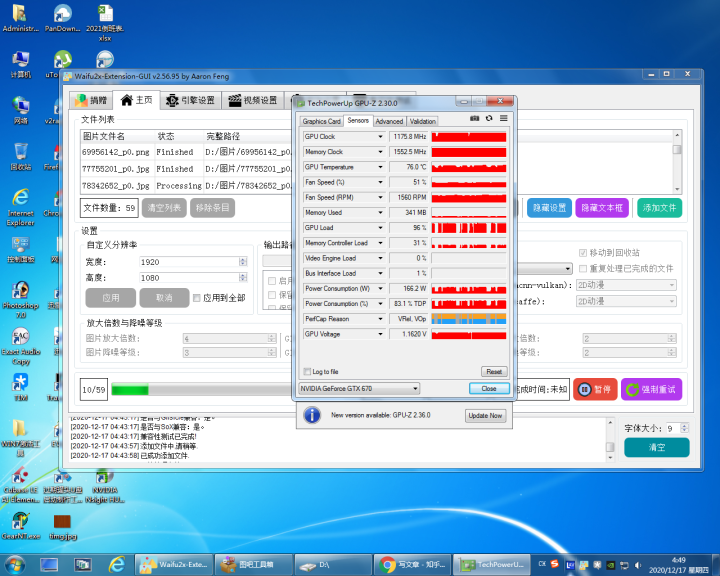Click the Waifu2x green progress bar
The width and height of the screenshot is (720, 576).
tap(129, 390)
